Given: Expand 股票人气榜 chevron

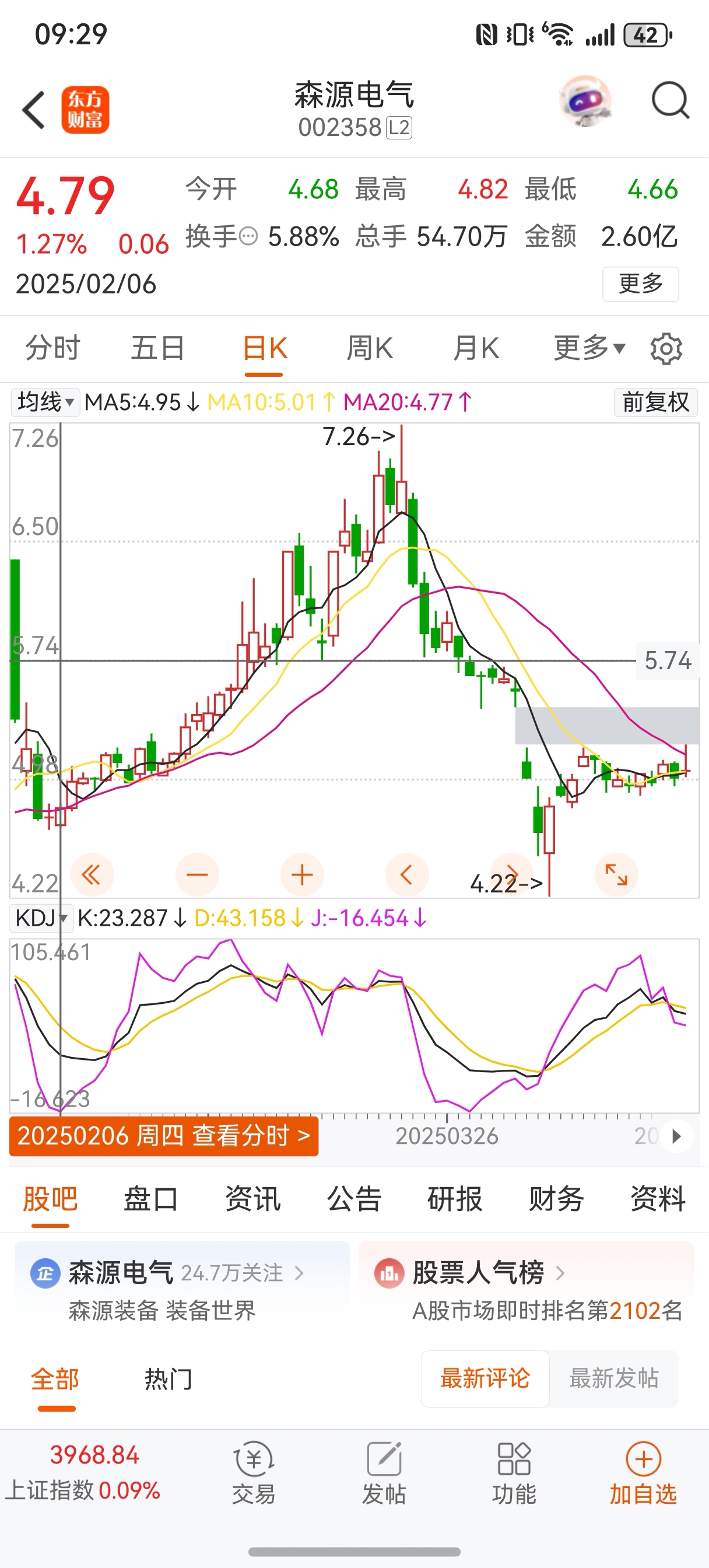Looking at the screenshot, I should (x=560, y=1273).
